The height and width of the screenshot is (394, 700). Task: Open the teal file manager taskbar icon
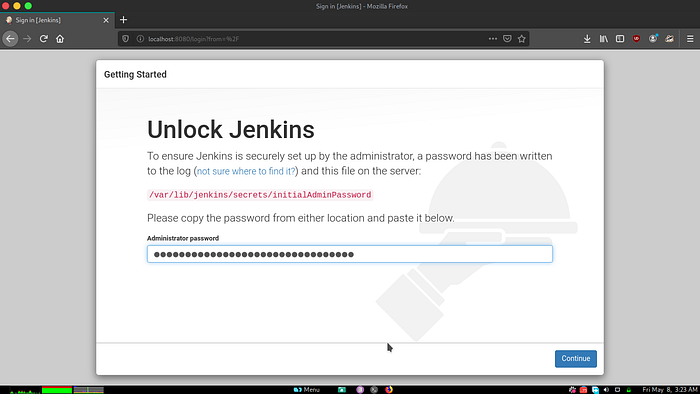342,390
